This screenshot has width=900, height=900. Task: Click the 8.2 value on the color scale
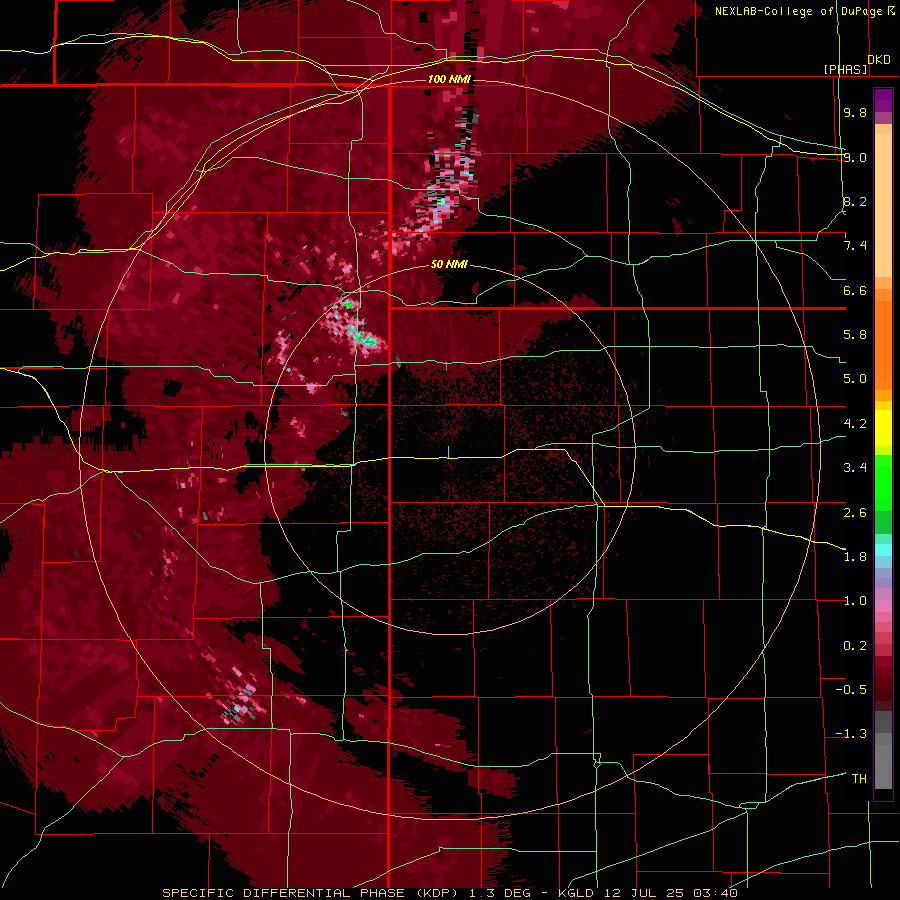[x=855, y=201]
